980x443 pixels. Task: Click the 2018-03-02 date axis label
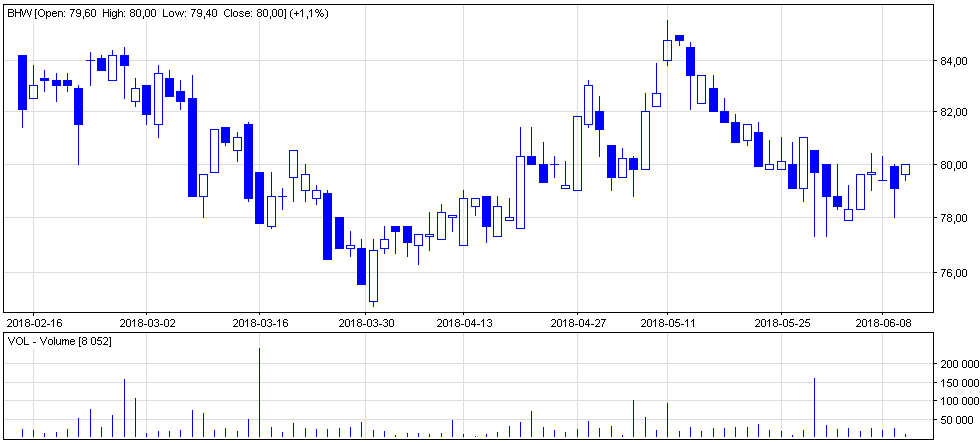pos(146,322)
